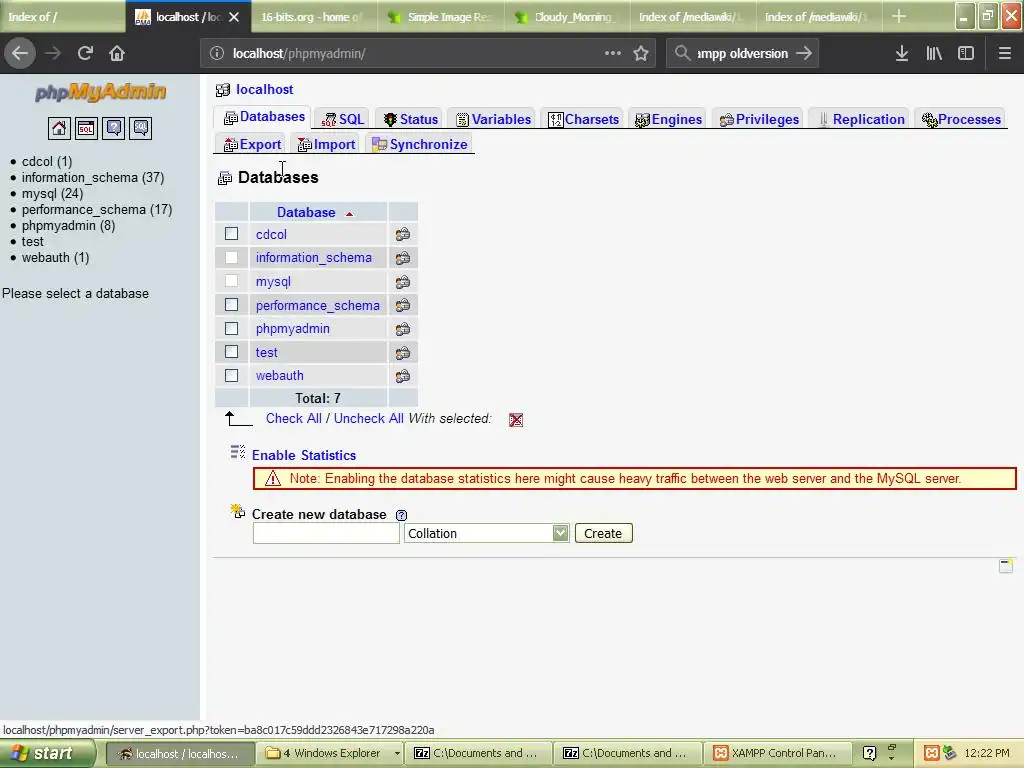Check privileges icon for test database

[403, 353]
